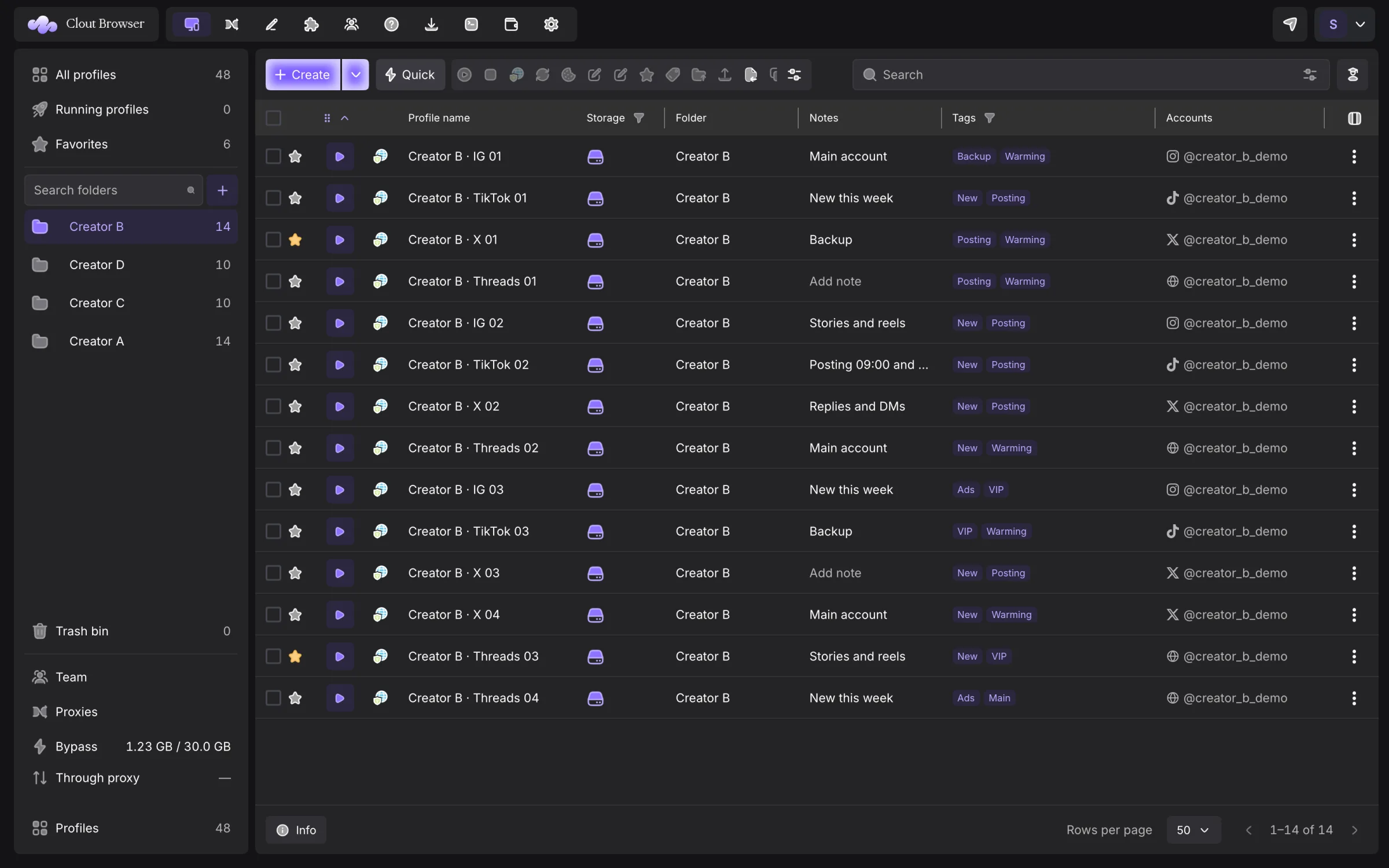The image size is (1389, 868).
Task: Click the main Search field
Action: [1090, 75]
